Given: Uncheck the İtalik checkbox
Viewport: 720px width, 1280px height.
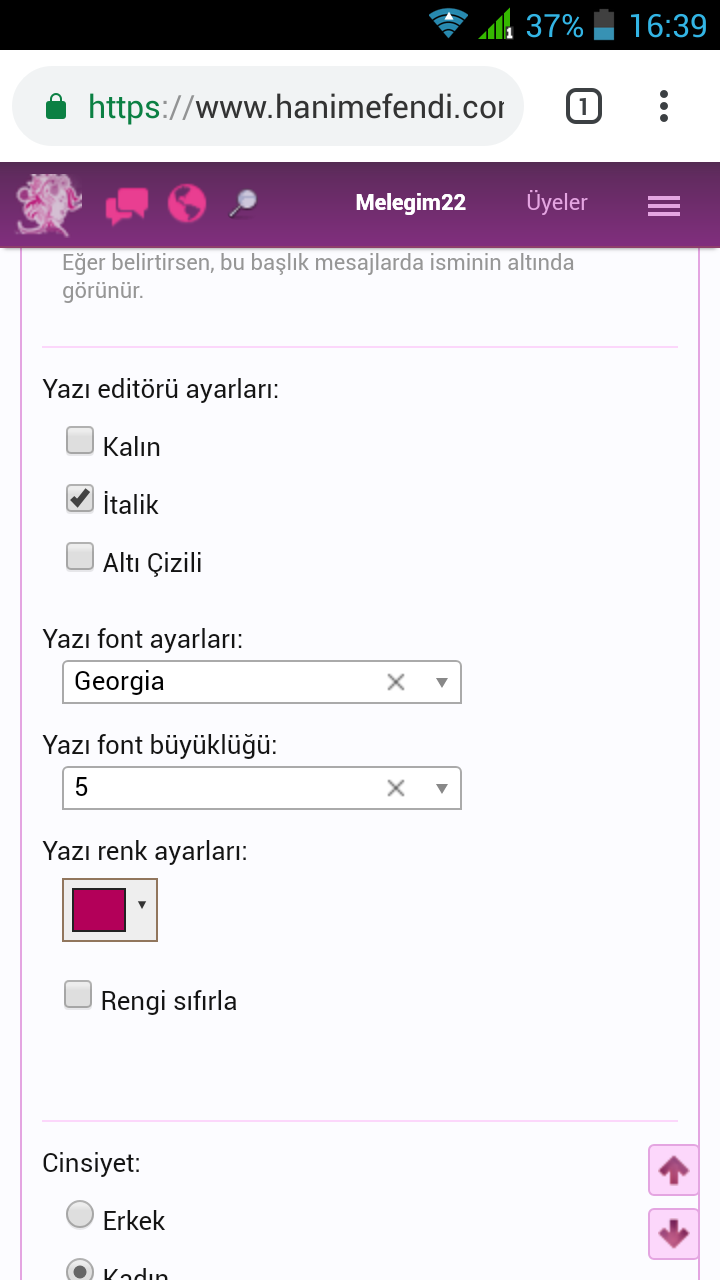Looking at the screenshot, I should [x=80, y=499].
